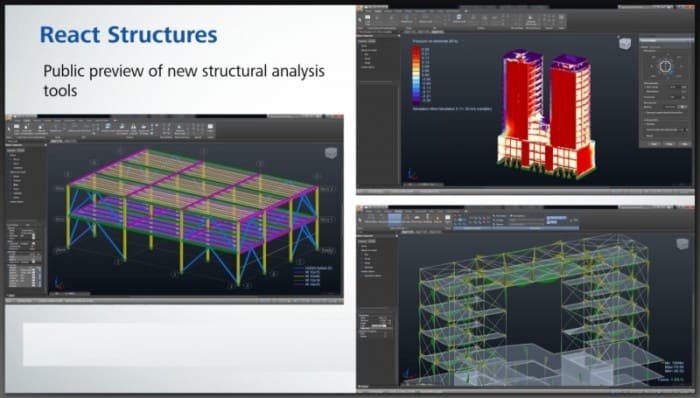The width and height of the screenshot is (700, 398).
Task: Toggle the top-left ribbon checkbox in the transparent building window
Action: click(x=494, y=216)
